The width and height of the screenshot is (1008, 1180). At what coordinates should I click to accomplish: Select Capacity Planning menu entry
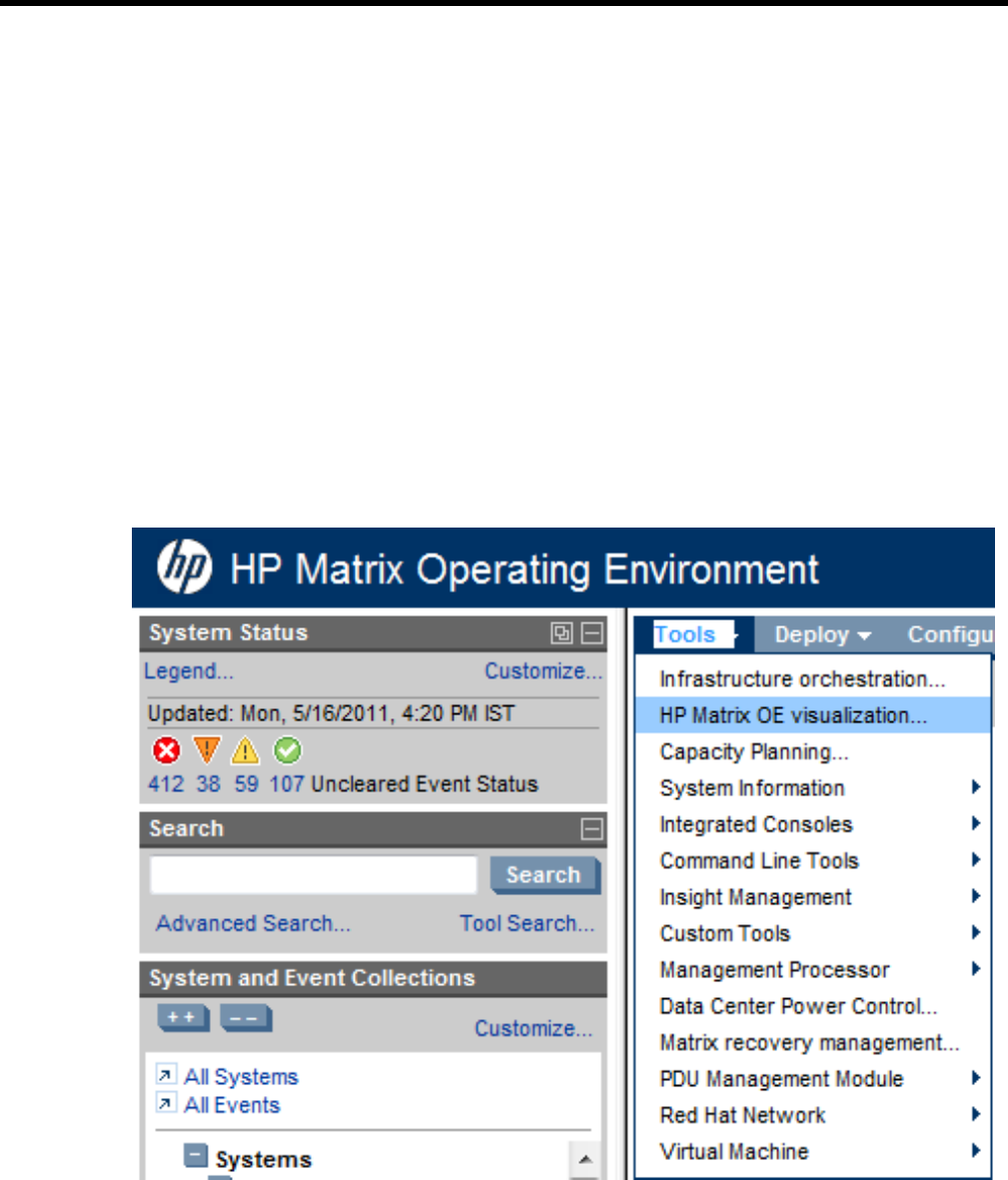coord(812,751)
